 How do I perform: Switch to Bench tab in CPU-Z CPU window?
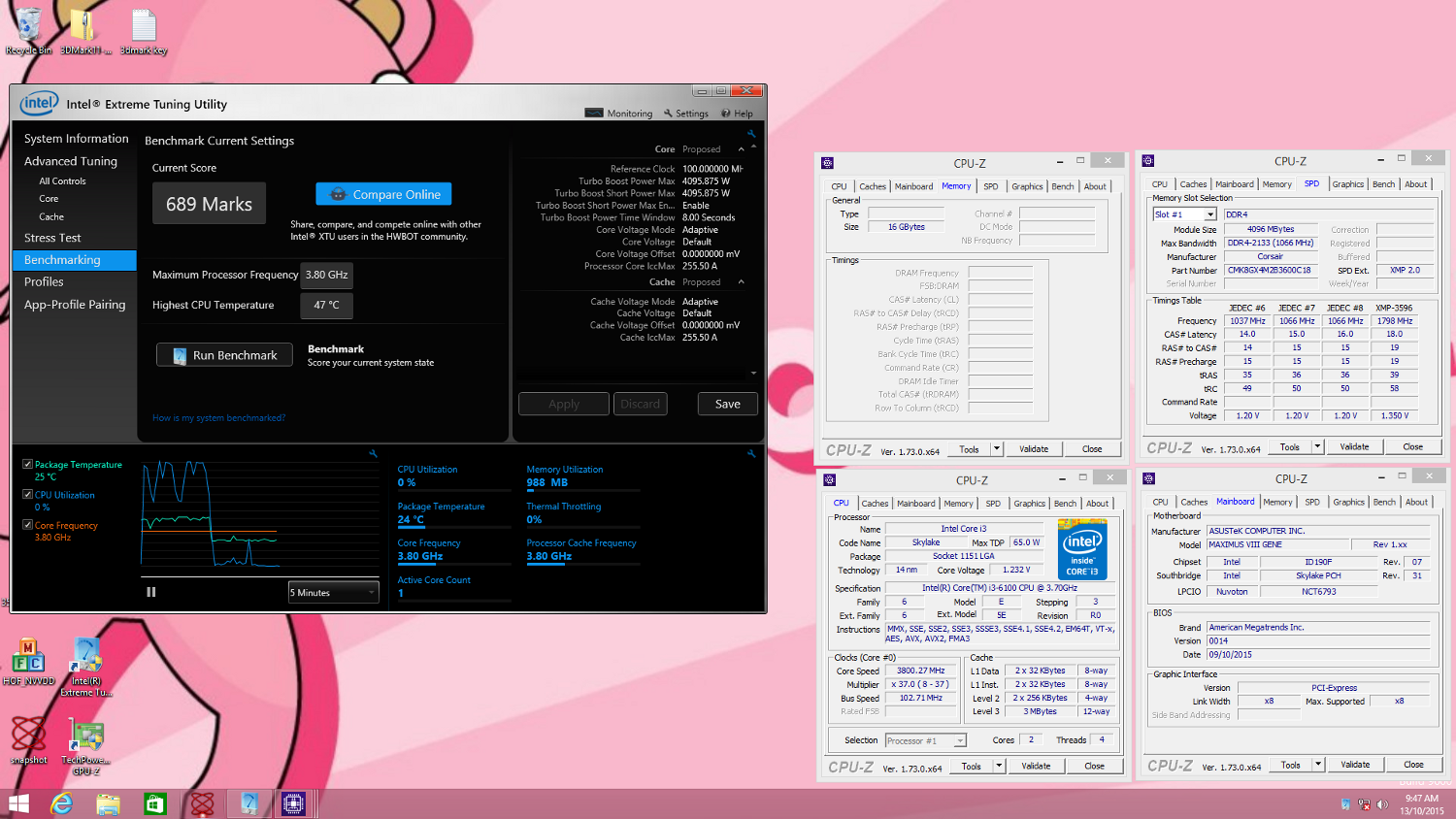[x=1065, y=504]
